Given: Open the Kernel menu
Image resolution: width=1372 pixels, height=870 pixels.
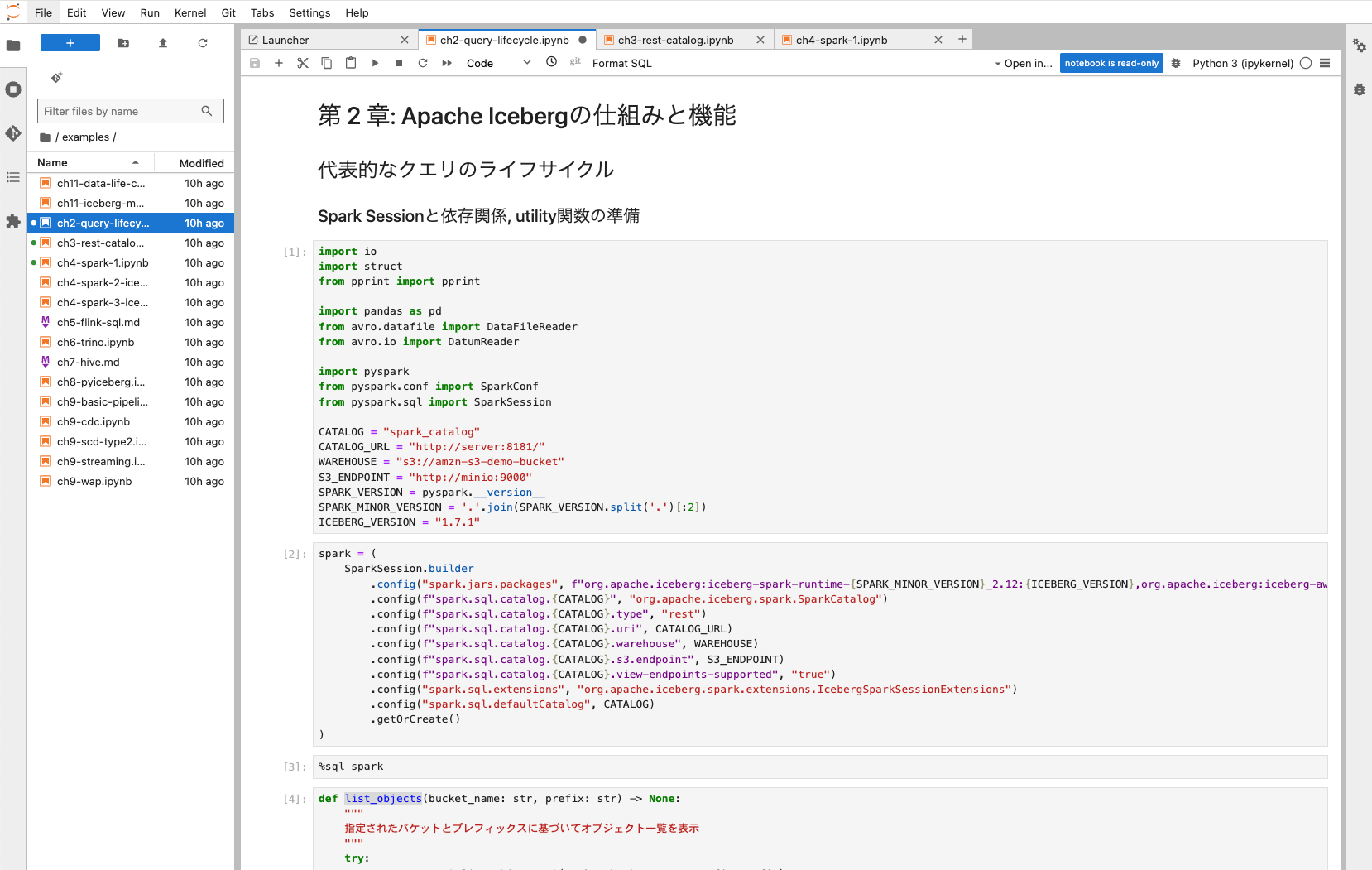Looking at the screenshot, I should click(x=190, y=12).
